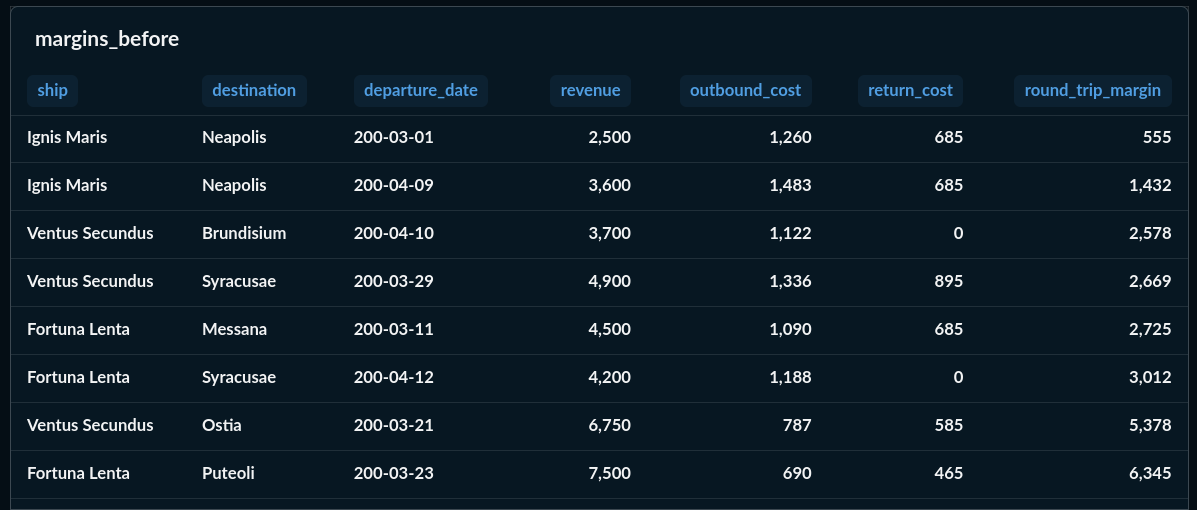1197x510 pixels.
Task: Click the Brundisium destination cell
Action: [x=244, y=233]
